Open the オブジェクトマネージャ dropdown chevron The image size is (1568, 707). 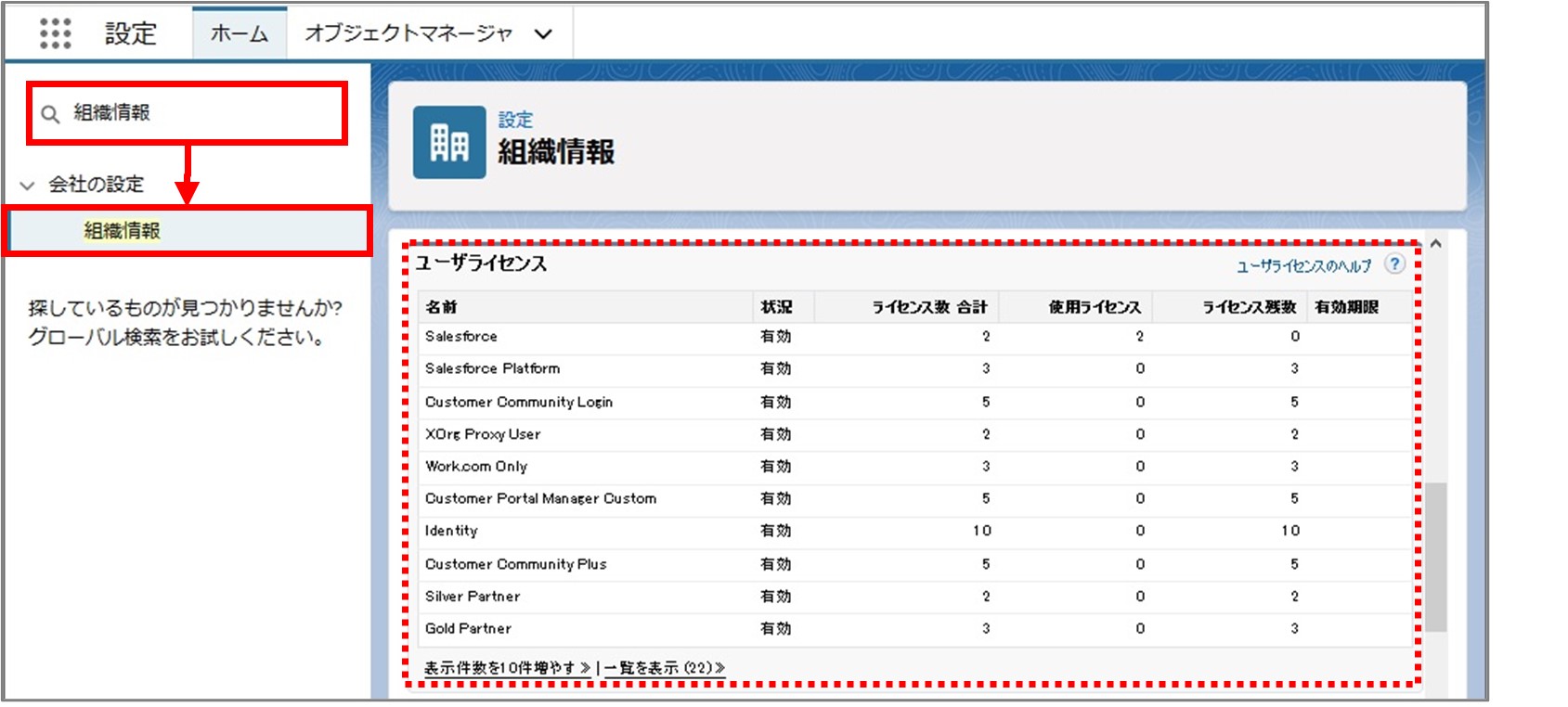[543, 34]
